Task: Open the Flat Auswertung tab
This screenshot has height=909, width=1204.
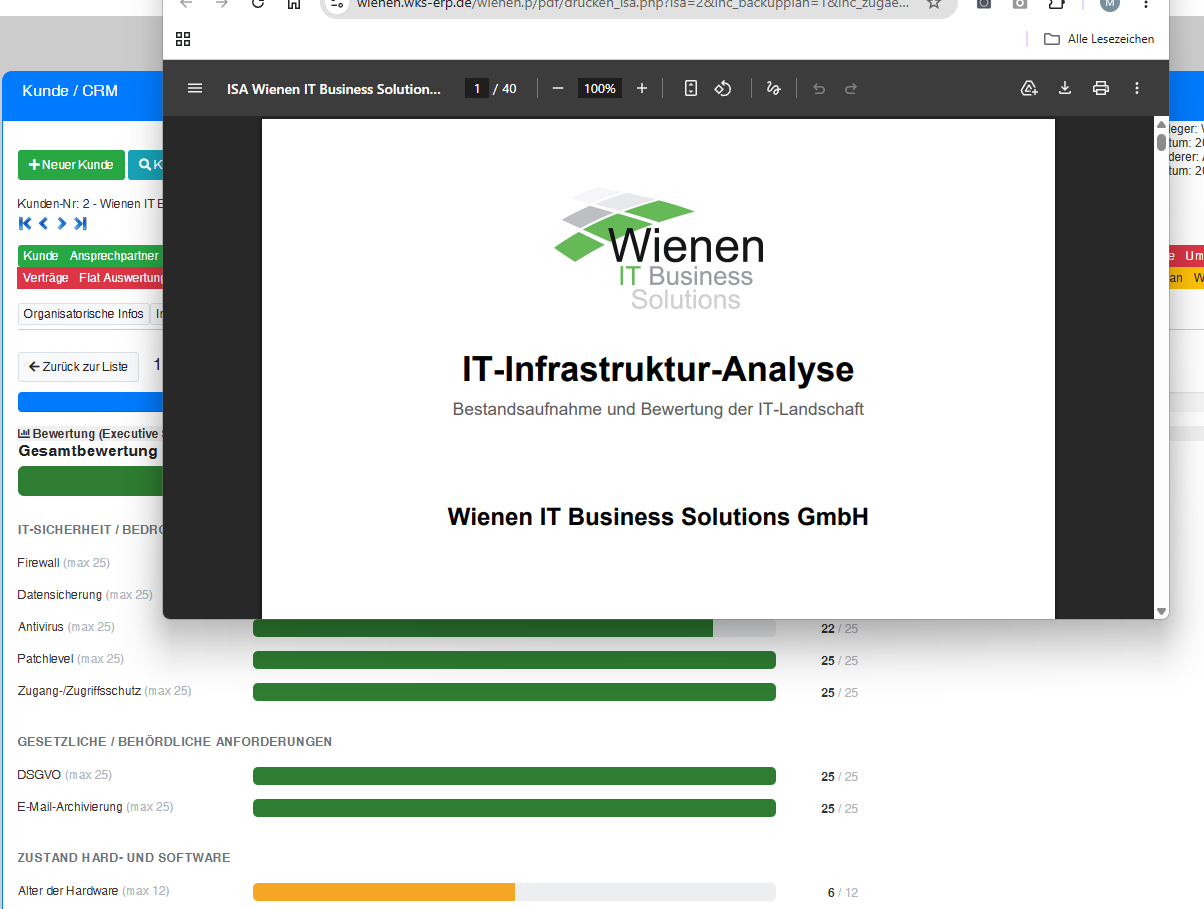Action: 120,278
